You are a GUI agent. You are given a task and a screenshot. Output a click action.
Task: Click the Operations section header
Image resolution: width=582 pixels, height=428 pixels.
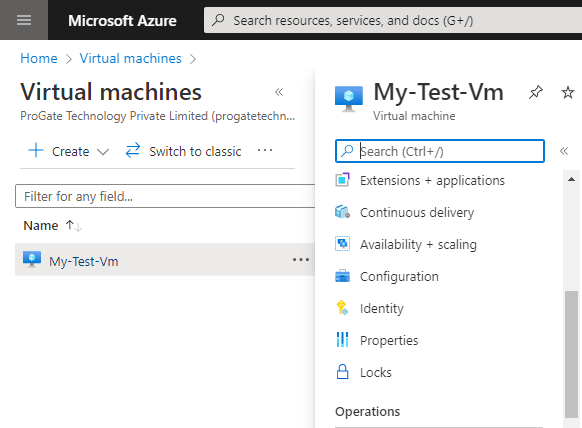[x=367, y=411]
